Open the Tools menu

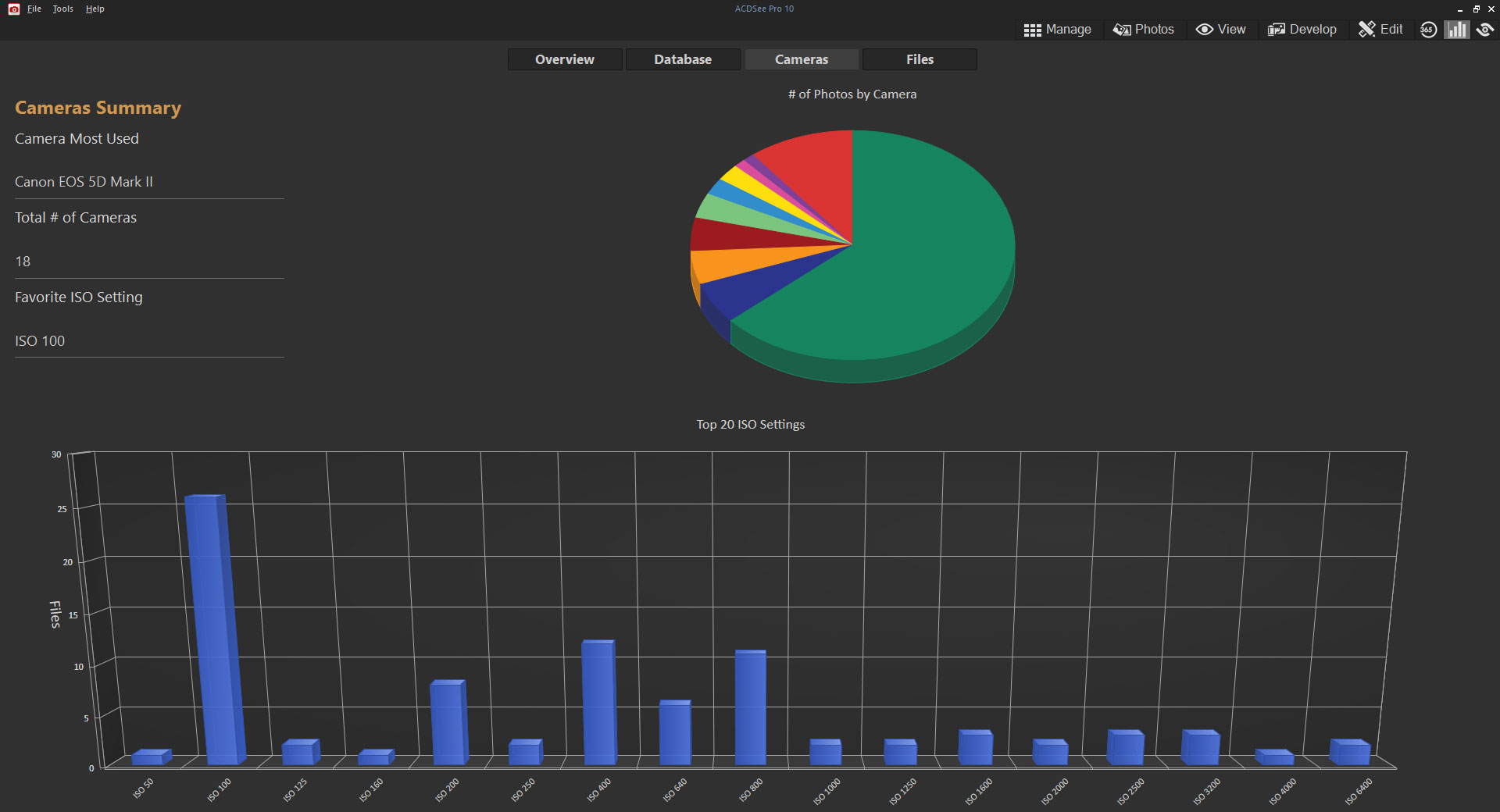(x=63, y=9)
